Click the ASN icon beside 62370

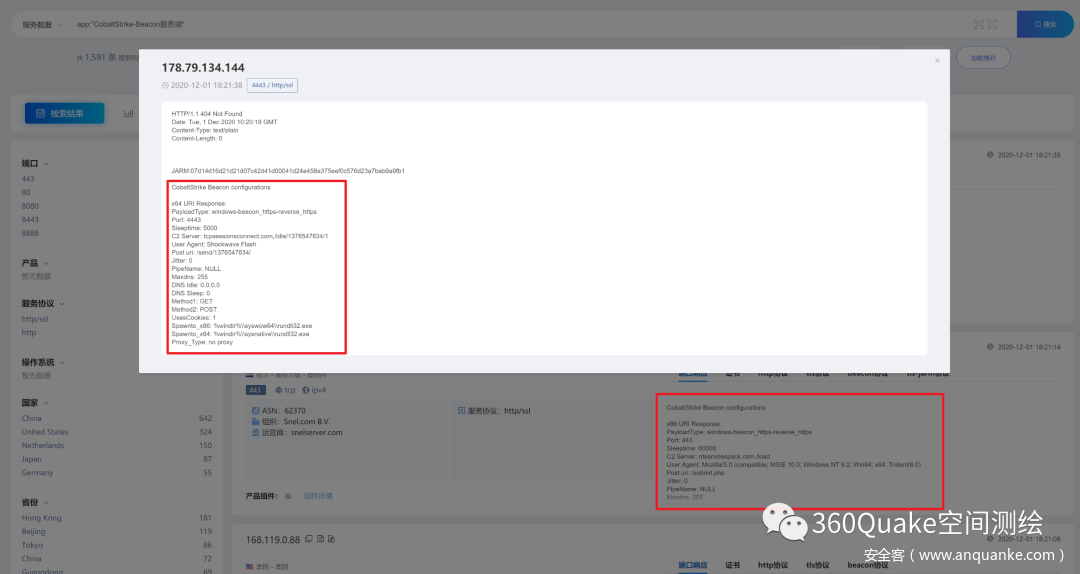coord(256,411)
